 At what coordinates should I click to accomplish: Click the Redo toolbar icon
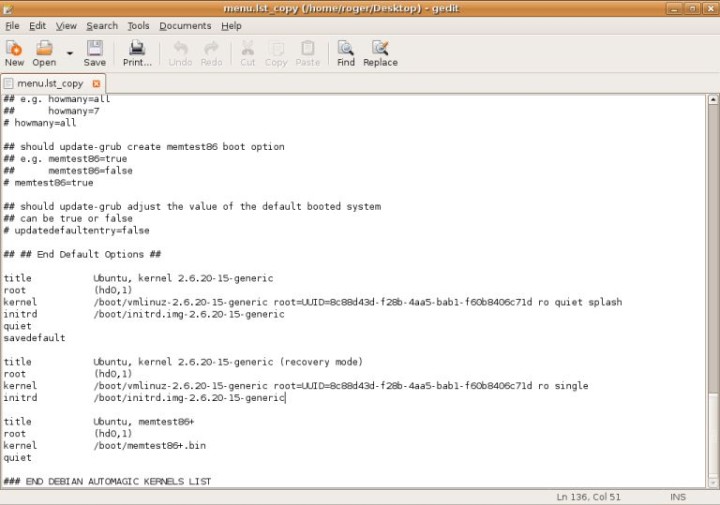click(211, 53)
